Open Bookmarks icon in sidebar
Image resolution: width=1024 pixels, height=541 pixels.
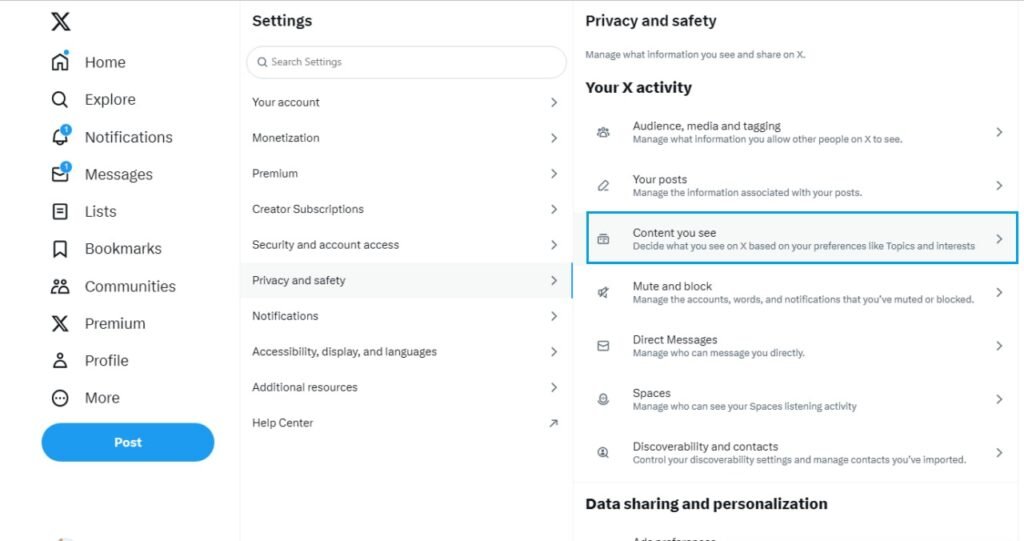pos(60,249)
